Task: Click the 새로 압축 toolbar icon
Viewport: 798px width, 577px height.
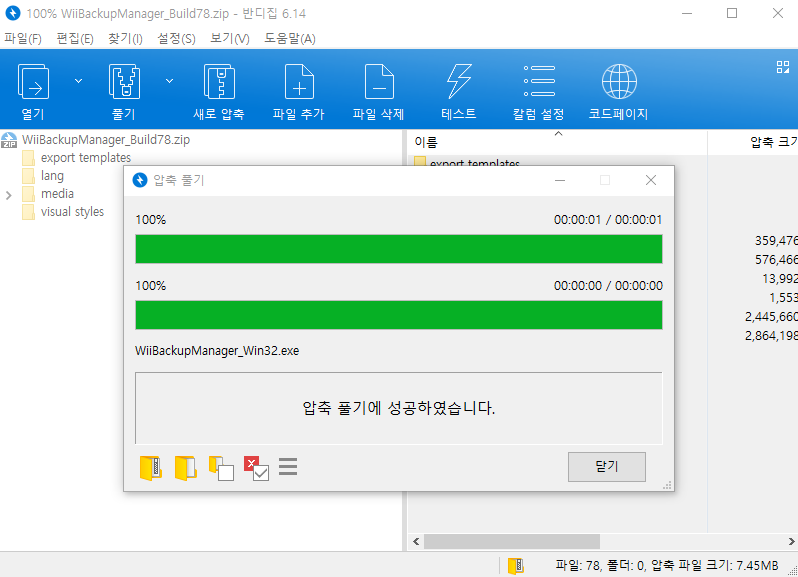Action: pyautogui.click(x=219, y=82)
